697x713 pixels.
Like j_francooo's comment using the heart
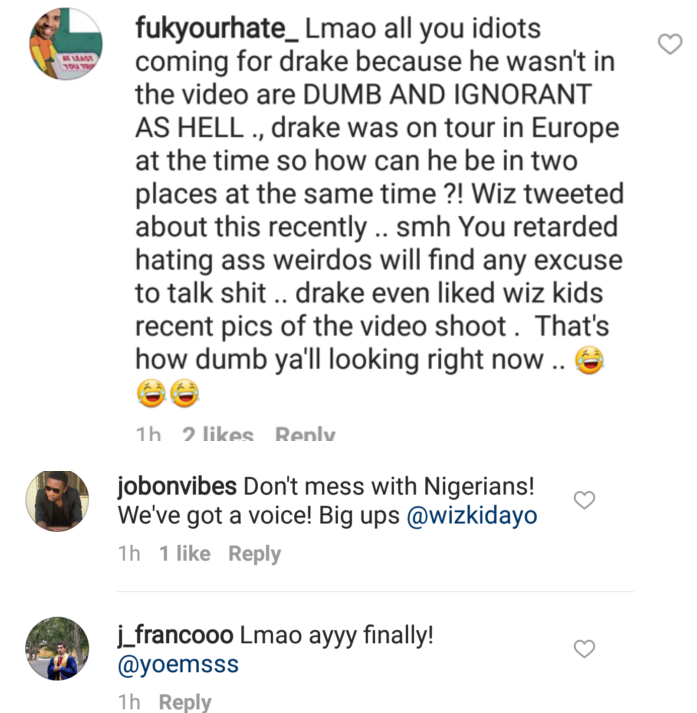[x=585, y=649]
